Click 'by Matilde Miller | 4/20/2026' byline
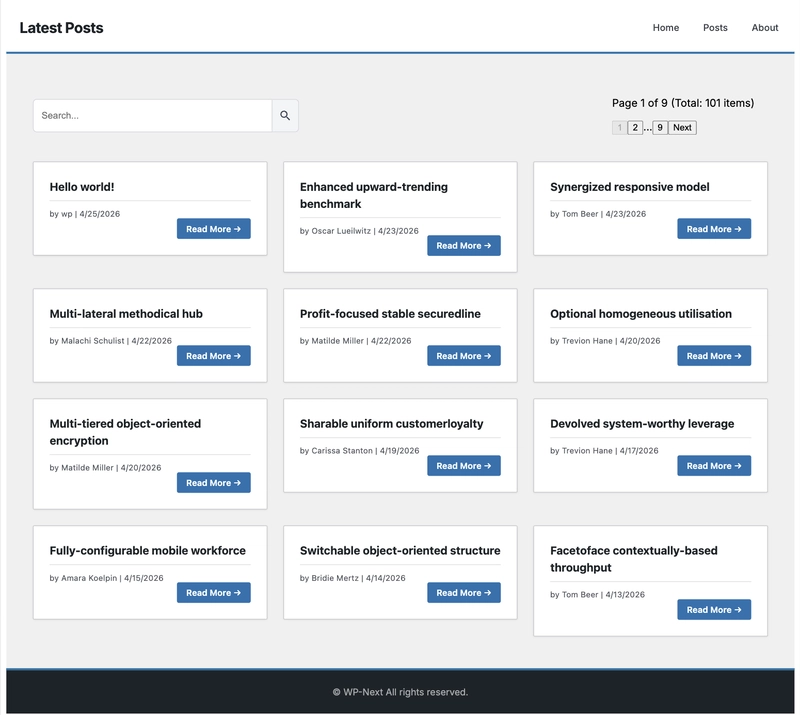 pos(105,467)
